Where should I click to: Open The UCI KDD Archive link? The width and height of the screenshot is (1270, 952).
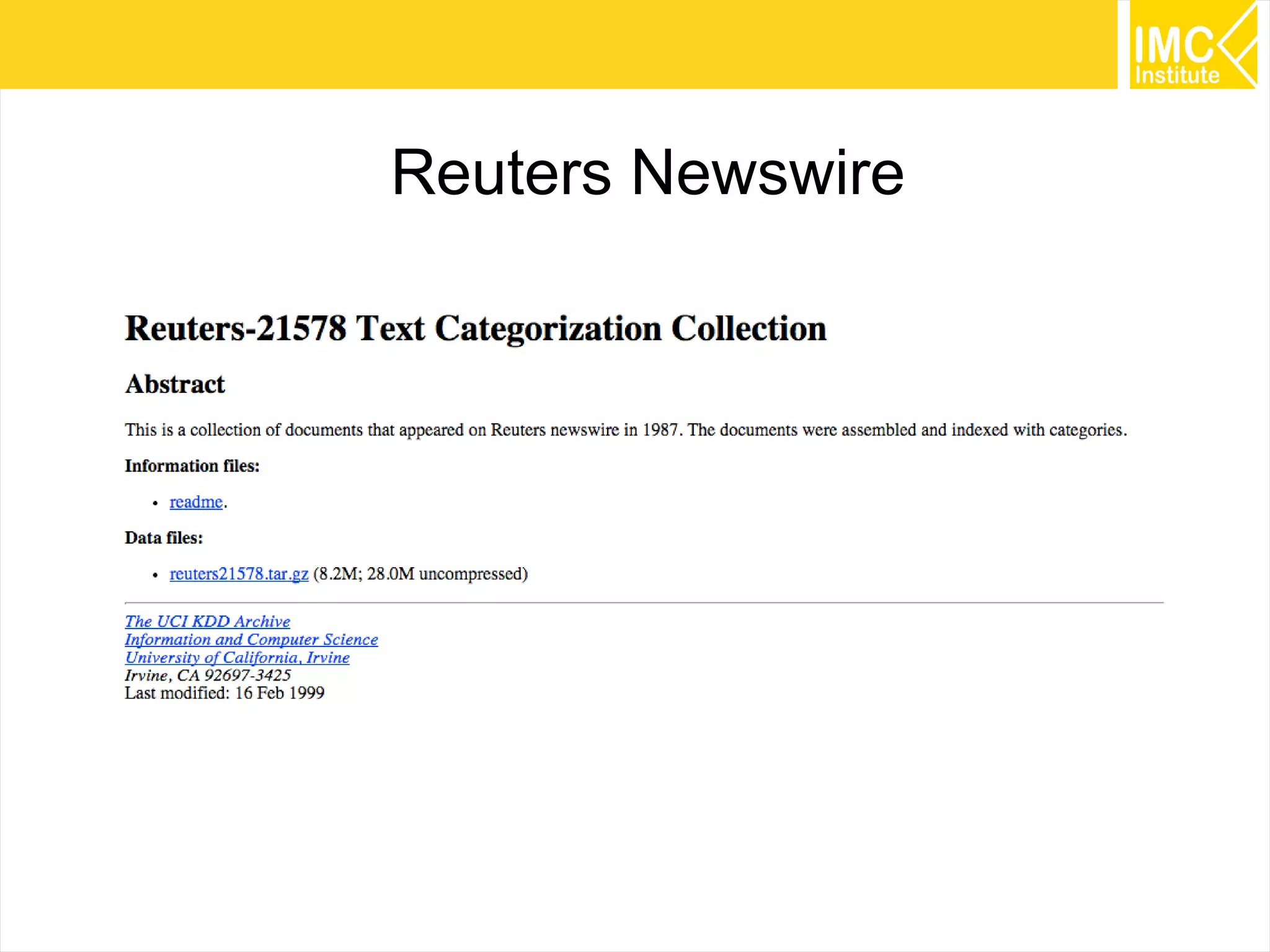point(207,622)
